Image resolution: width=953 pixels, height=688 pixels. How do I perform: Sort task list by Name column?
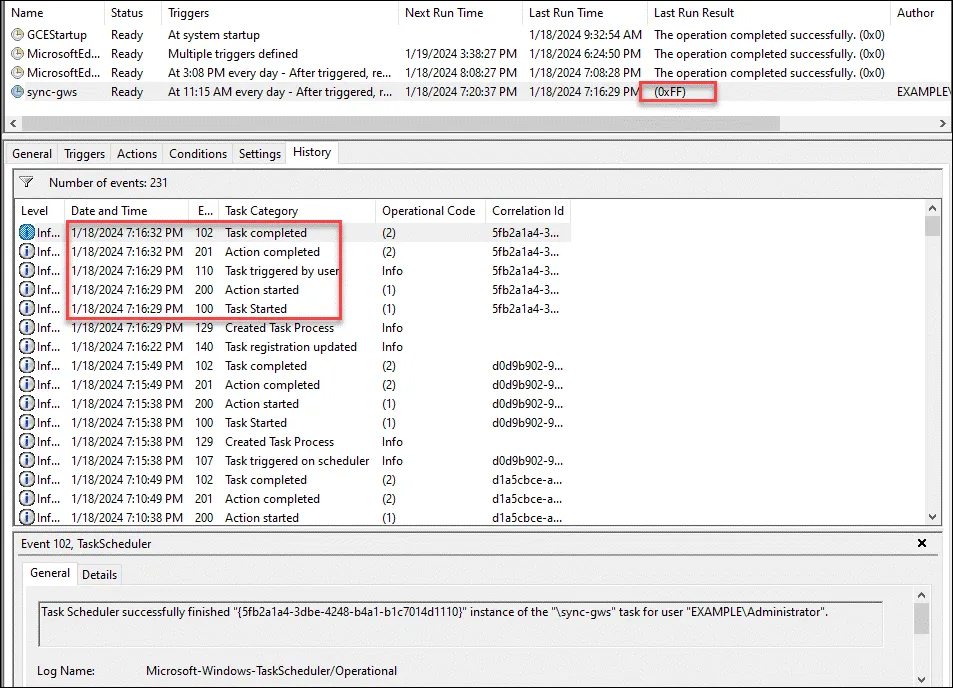(53, 13)
